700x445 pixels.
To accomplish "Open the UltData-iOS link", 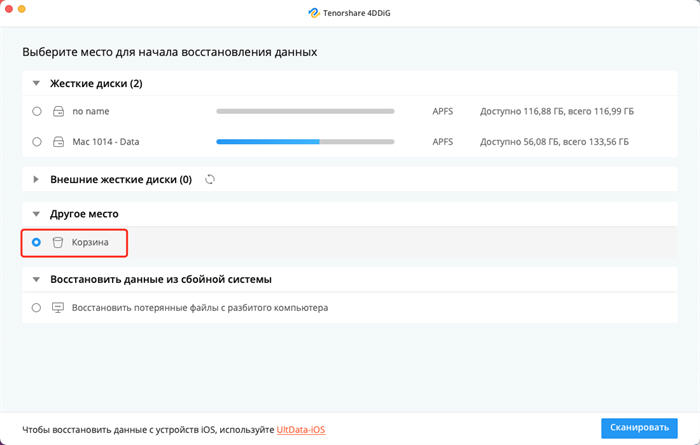I will (x=301, y=430).
